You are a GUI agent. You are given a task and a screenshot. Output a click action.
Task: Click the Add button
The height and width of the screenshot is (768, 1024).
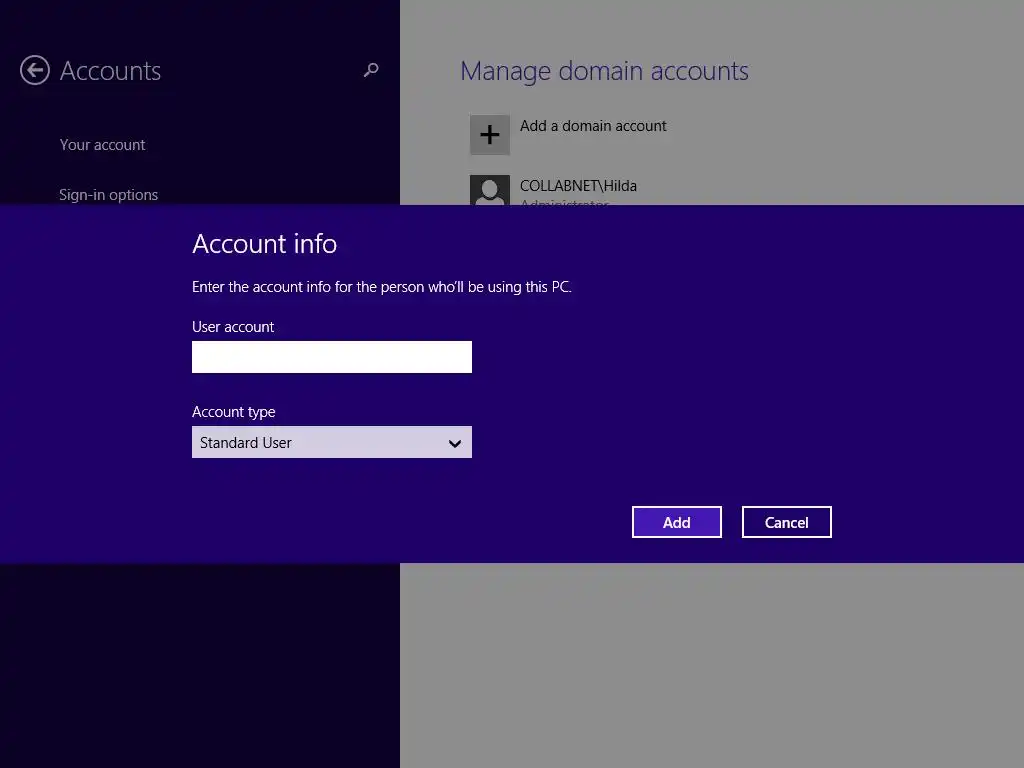click(x=677, y=522)
